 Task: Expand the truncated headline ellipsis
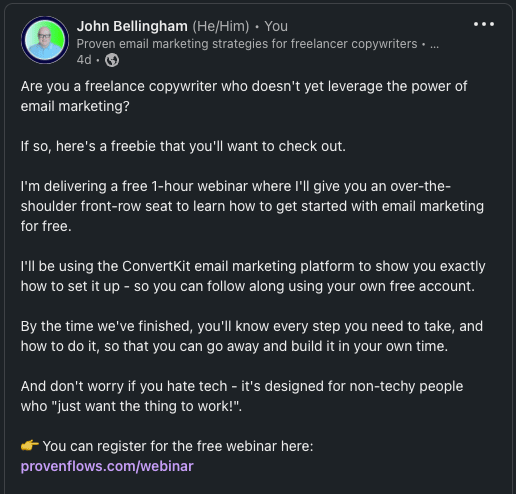[x=434, y=45]
